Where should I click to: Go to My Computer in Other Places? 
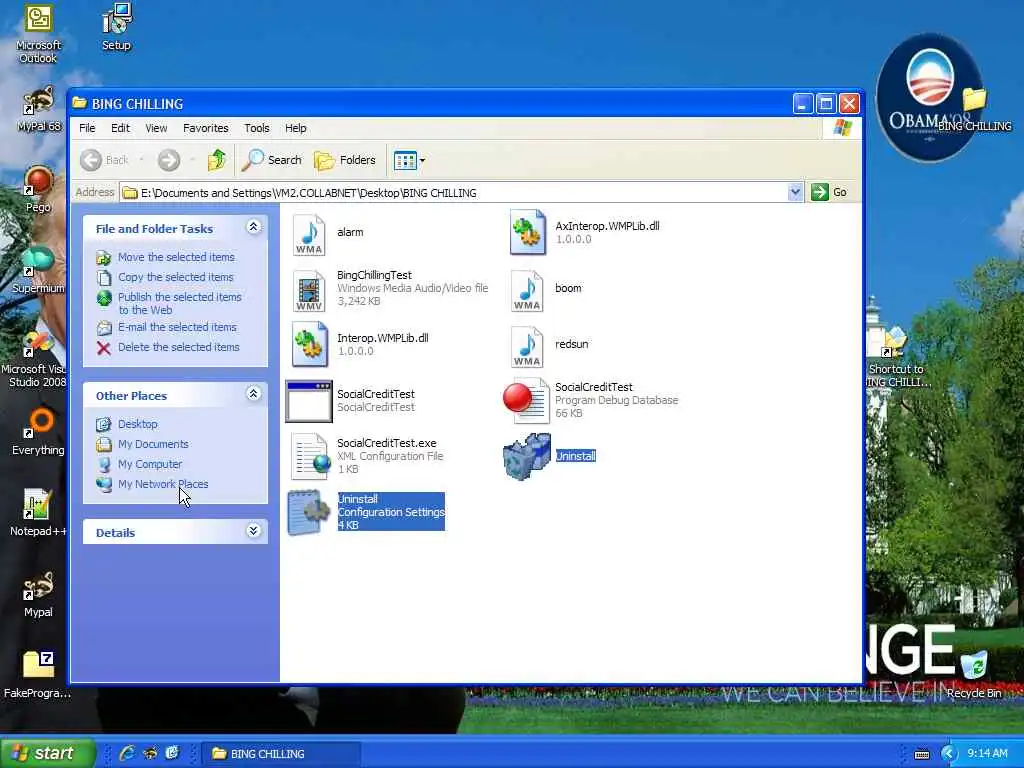click(150, 464)
